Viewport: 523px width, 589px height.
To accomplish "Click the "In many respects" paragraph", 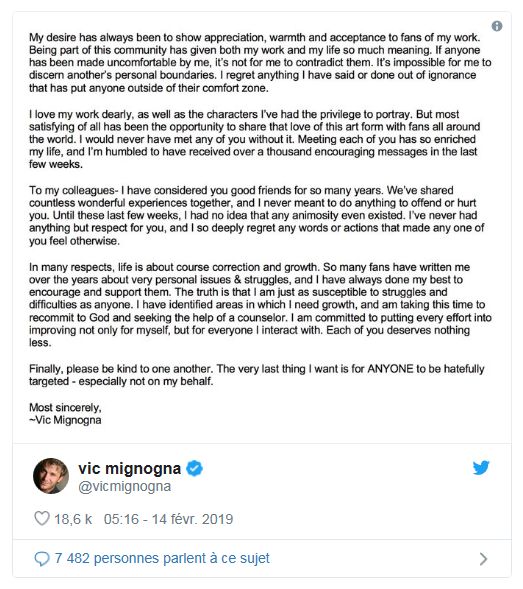I will 260,305.
